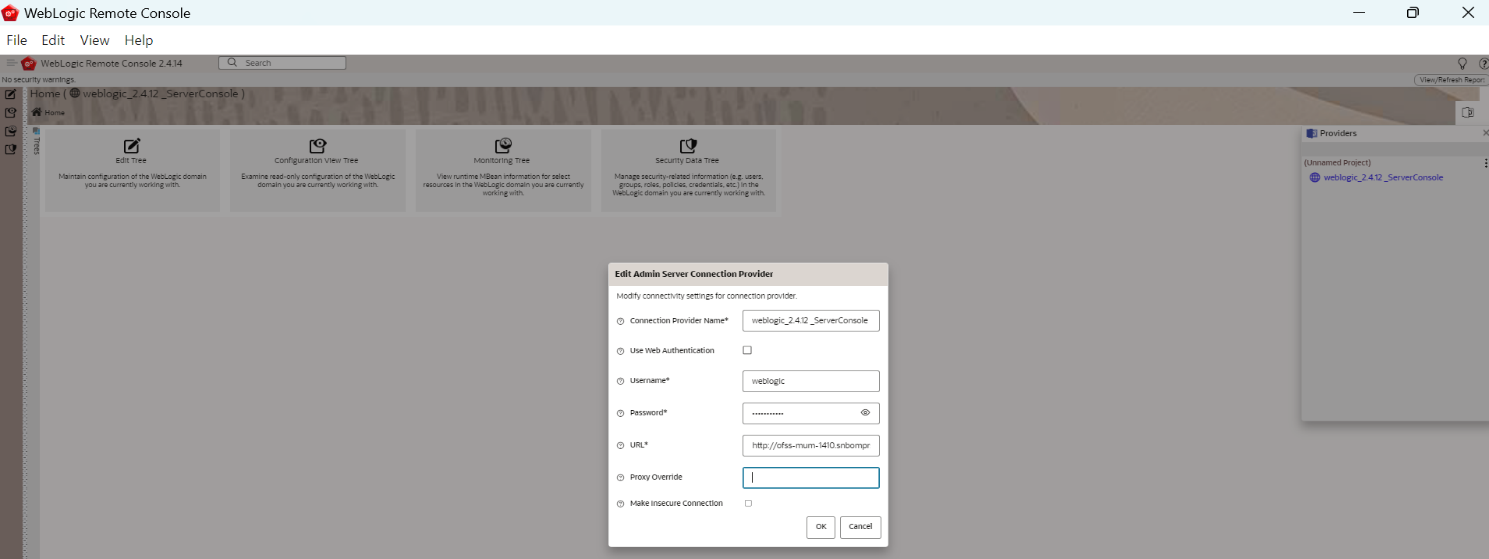Click the Cancel button in the dialog
Image resolution: width=1489 pixels, height=559 pixels.
coord(860,527)
